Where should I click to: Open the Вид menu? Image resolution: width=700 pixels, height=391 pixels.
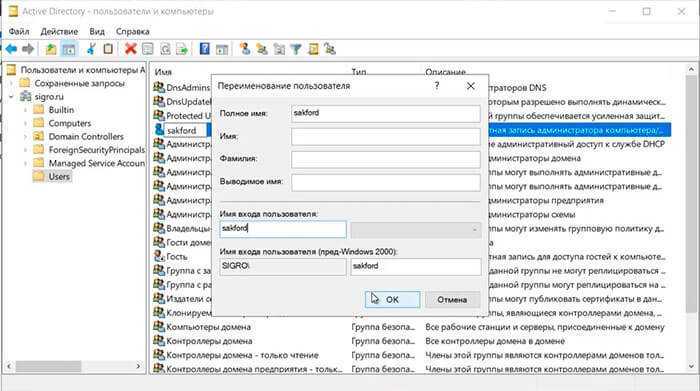point(97,32)
